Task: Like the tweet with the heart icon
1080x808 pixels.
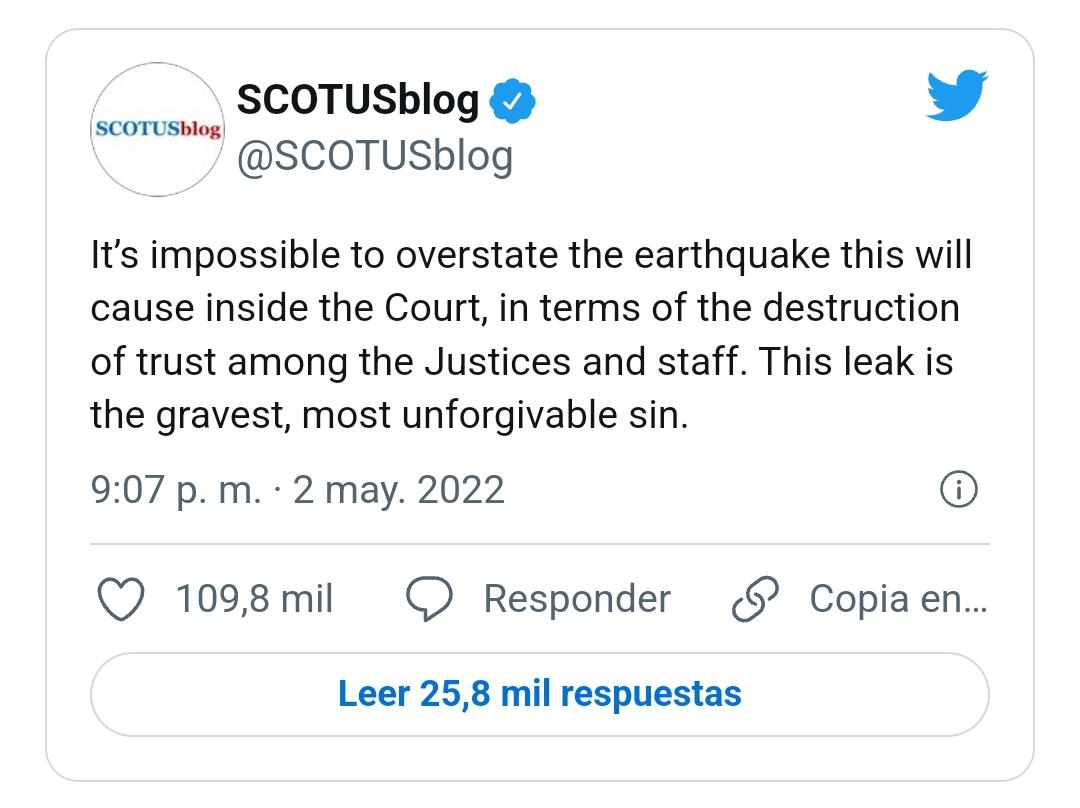Action: click(x=122, y=599)
